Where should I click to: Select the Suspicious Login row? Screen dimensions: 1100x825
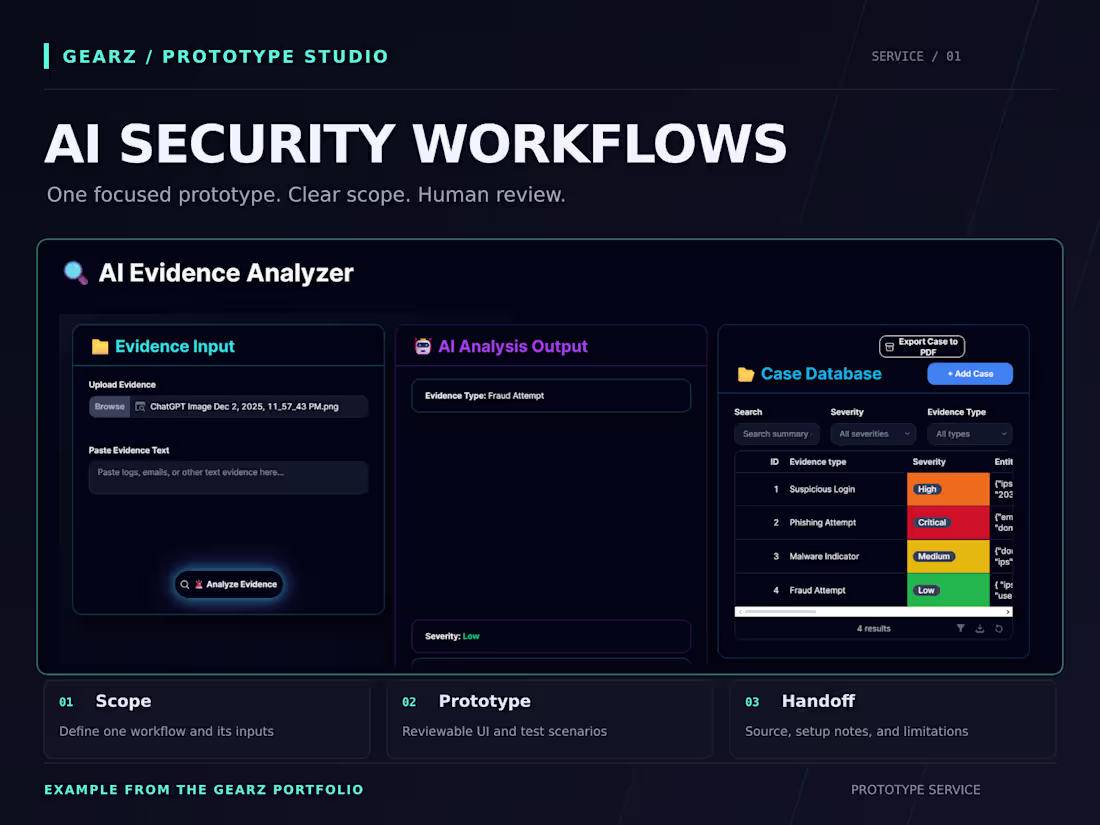point(873,489)
